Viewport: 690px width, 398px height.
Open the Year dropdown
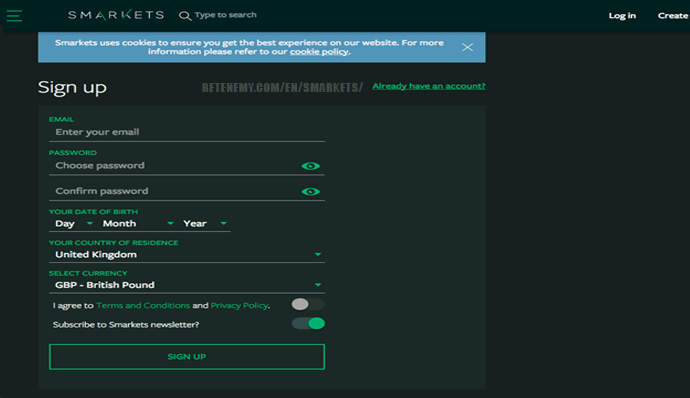click(205, 224)
